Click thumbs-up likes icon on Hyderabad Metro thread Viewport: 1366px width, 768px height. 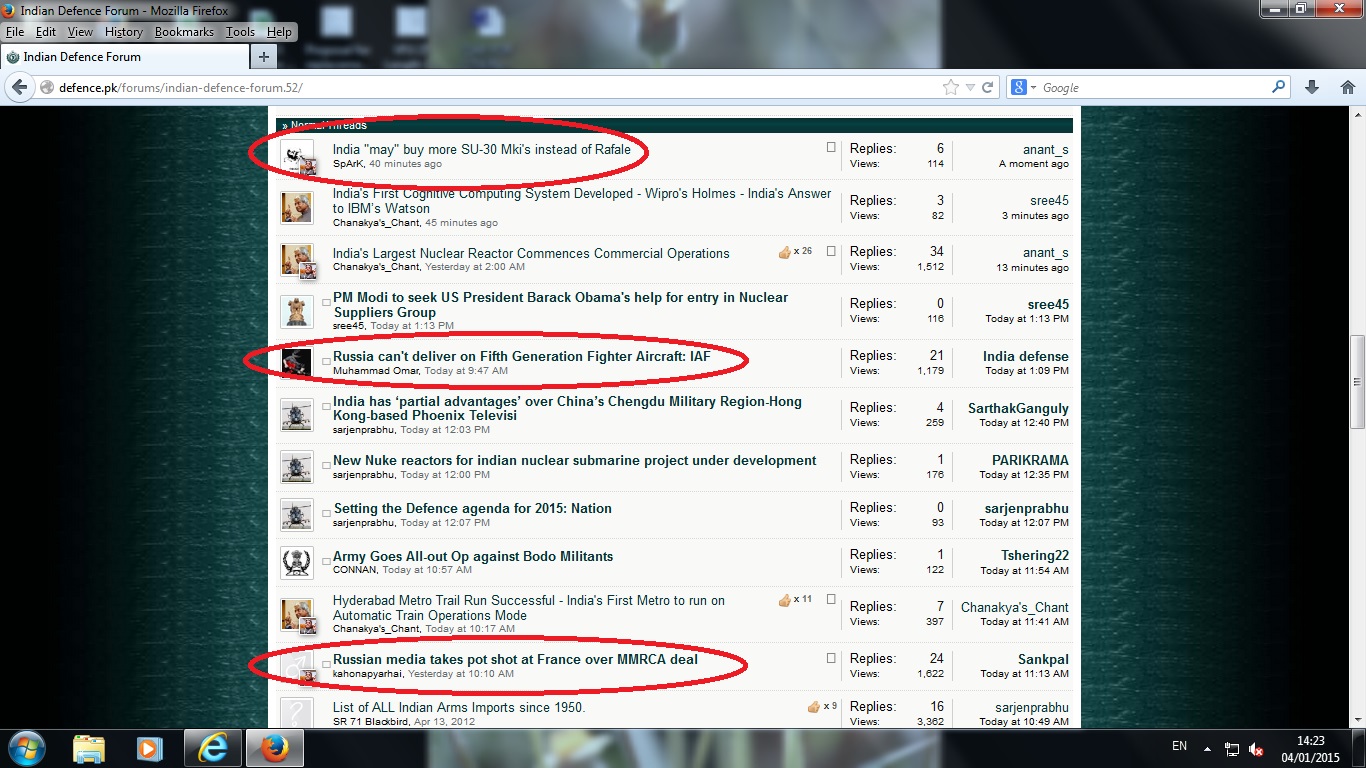click(785, 600)
